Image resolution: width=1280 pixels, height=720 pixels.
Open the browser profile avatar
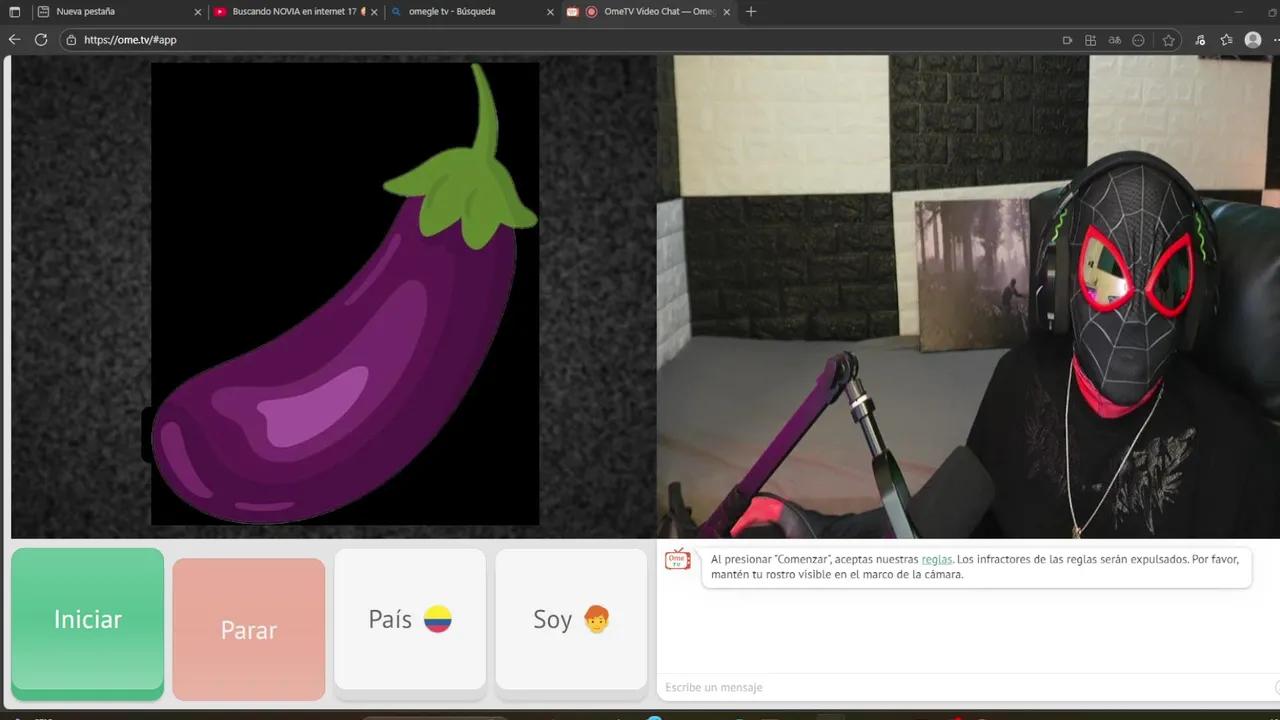coord(1253,40)
